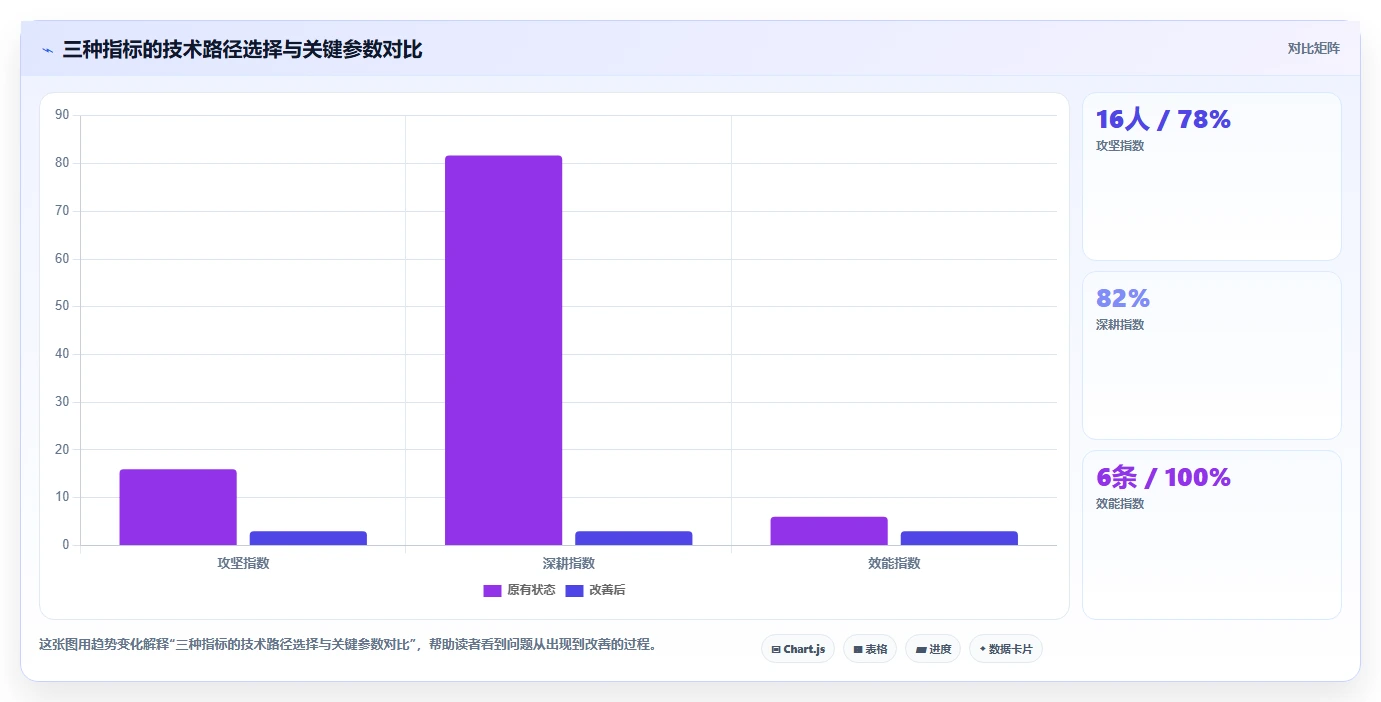Click the 效能指数 x-axis label
This screenshot has width=1381, height=702.
point(894,563)
